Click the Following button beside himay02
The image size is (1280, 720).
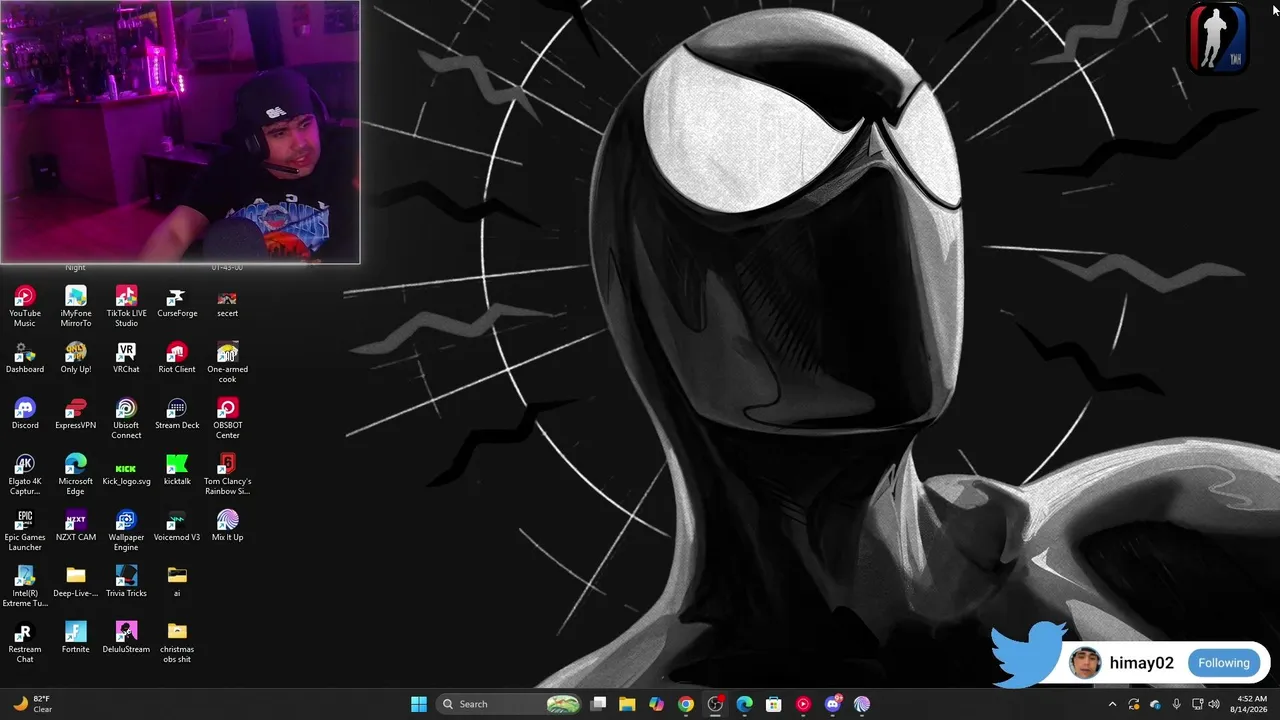click(1224, 663)
